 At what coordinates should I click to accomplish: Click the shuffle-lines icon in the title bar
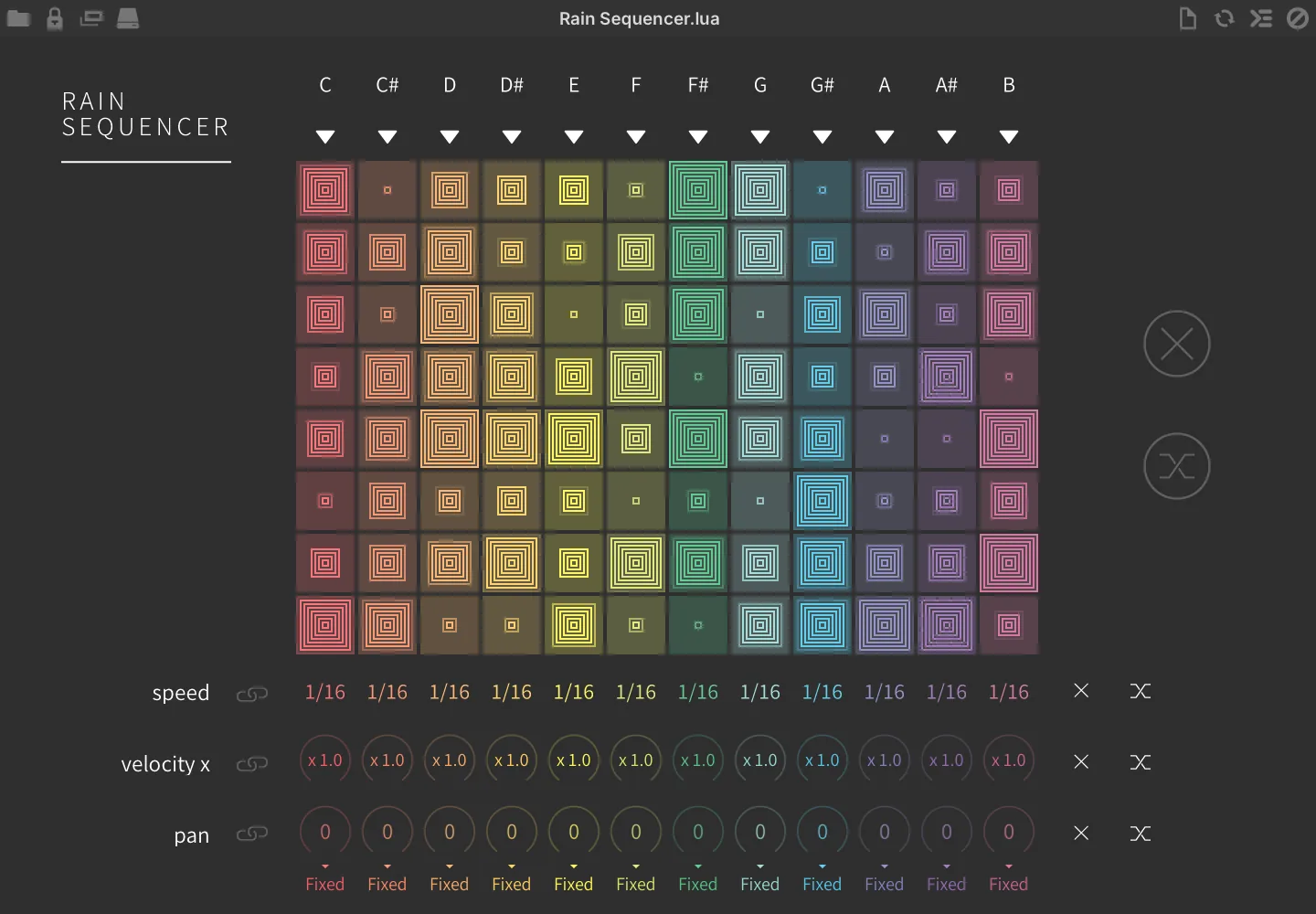(1261, 18)
